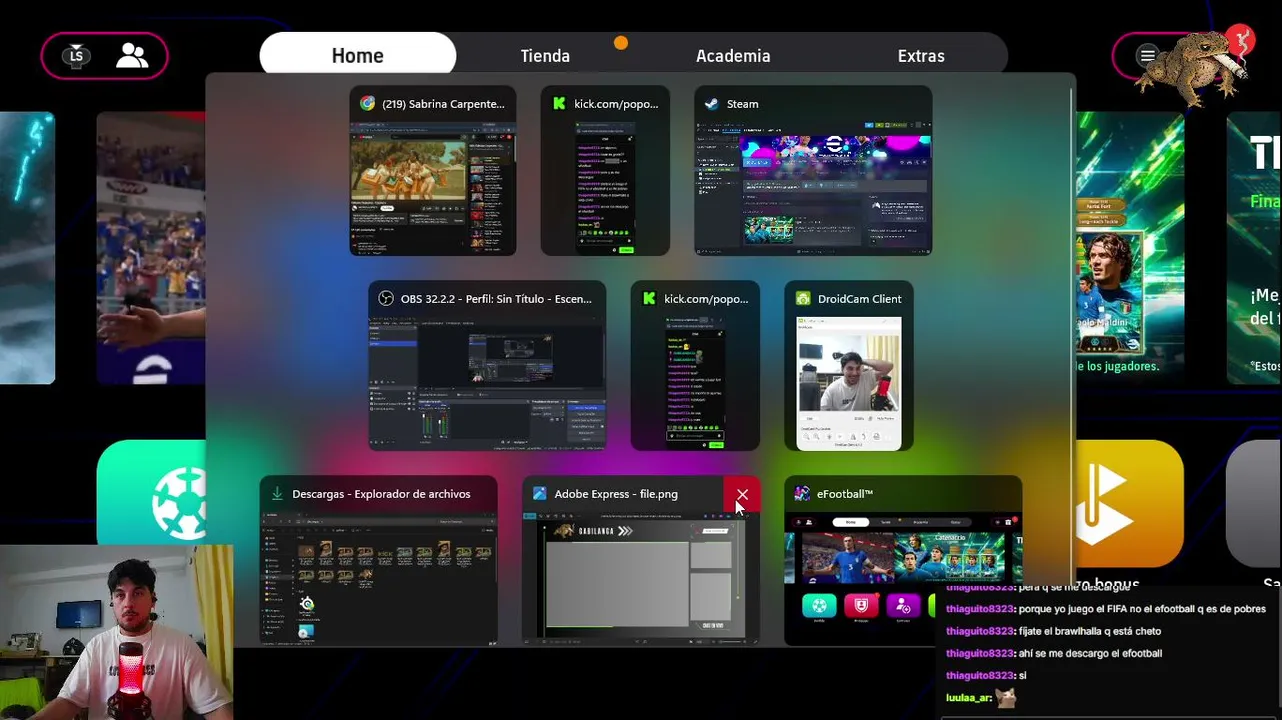Image resolution: width=1282 pixels, height=720 pixels.
Task: Click the LS controller icon
Action: pos(77,56)
